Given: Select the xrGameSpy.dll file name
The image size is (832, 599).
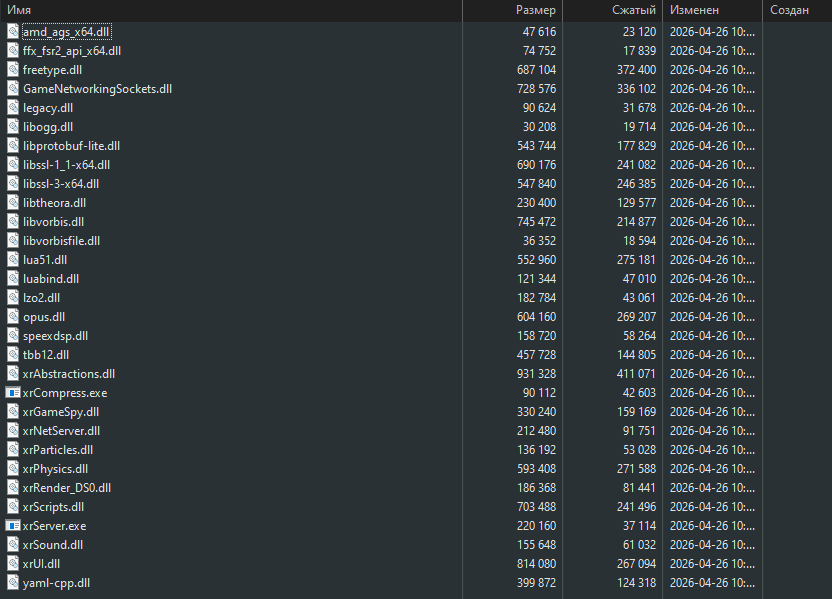Looking at the screenshot, I should click(x=61, y=412).
